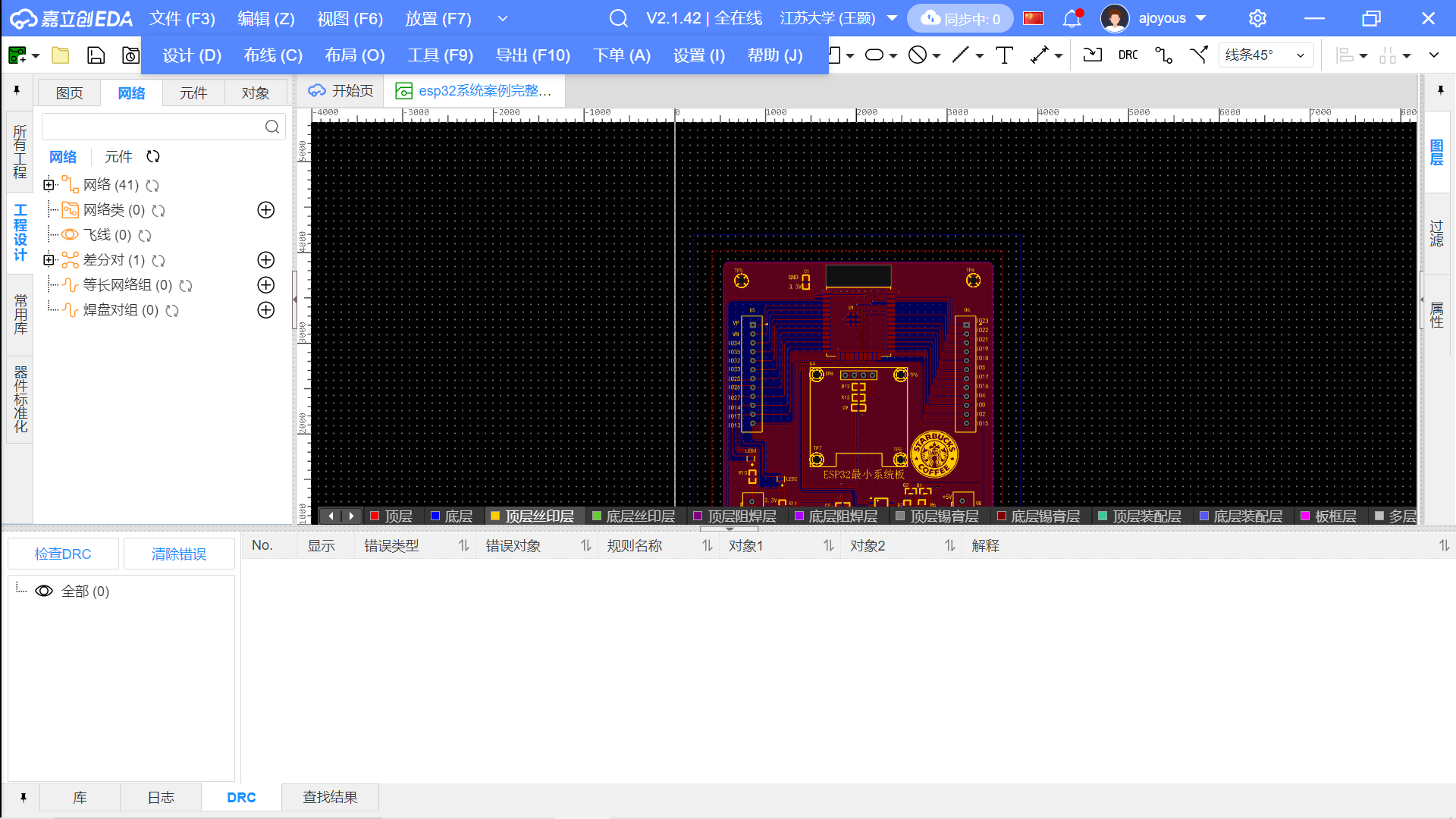This screenshot has width=1456, height=819.
Task: Add new 网络类 with plus icon
Action: click(x=266, y=210)
